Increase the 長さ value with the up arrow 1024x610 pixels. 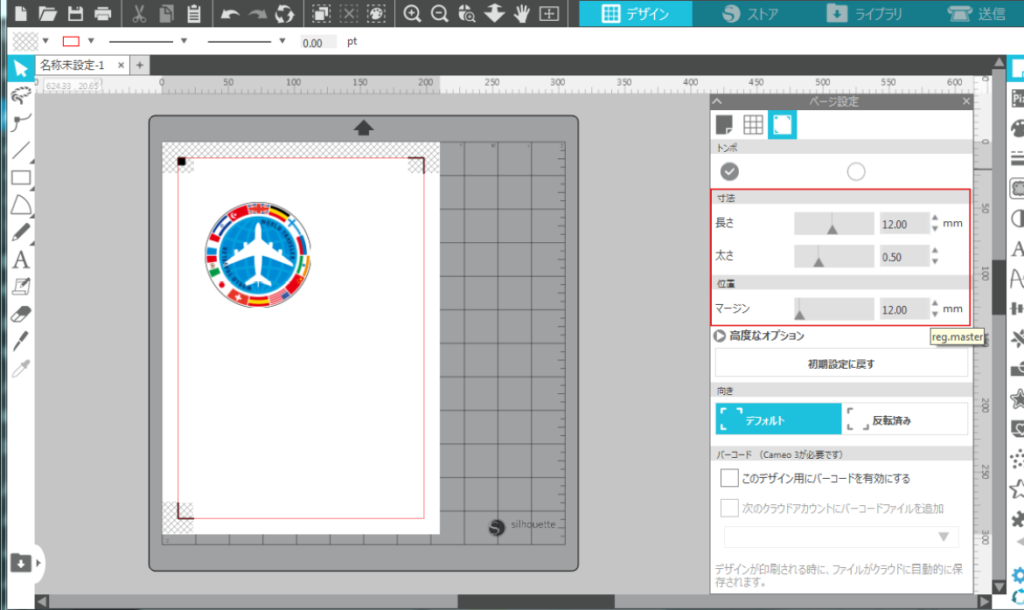(x=935, y=218)
